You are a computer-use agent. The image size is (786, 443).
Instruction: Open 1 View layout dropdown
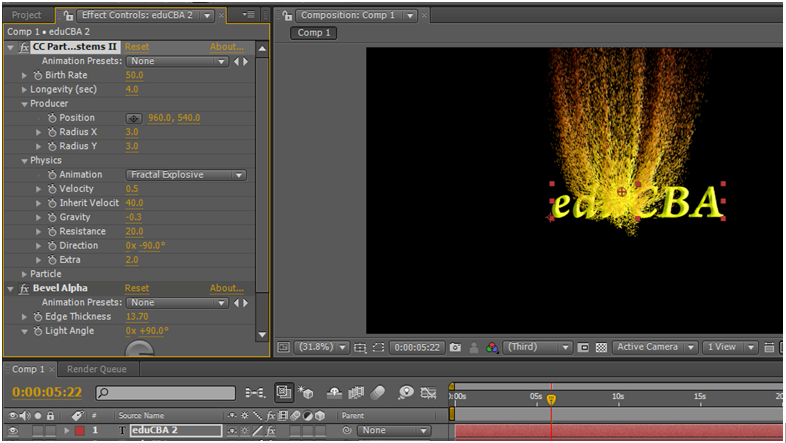730,347
